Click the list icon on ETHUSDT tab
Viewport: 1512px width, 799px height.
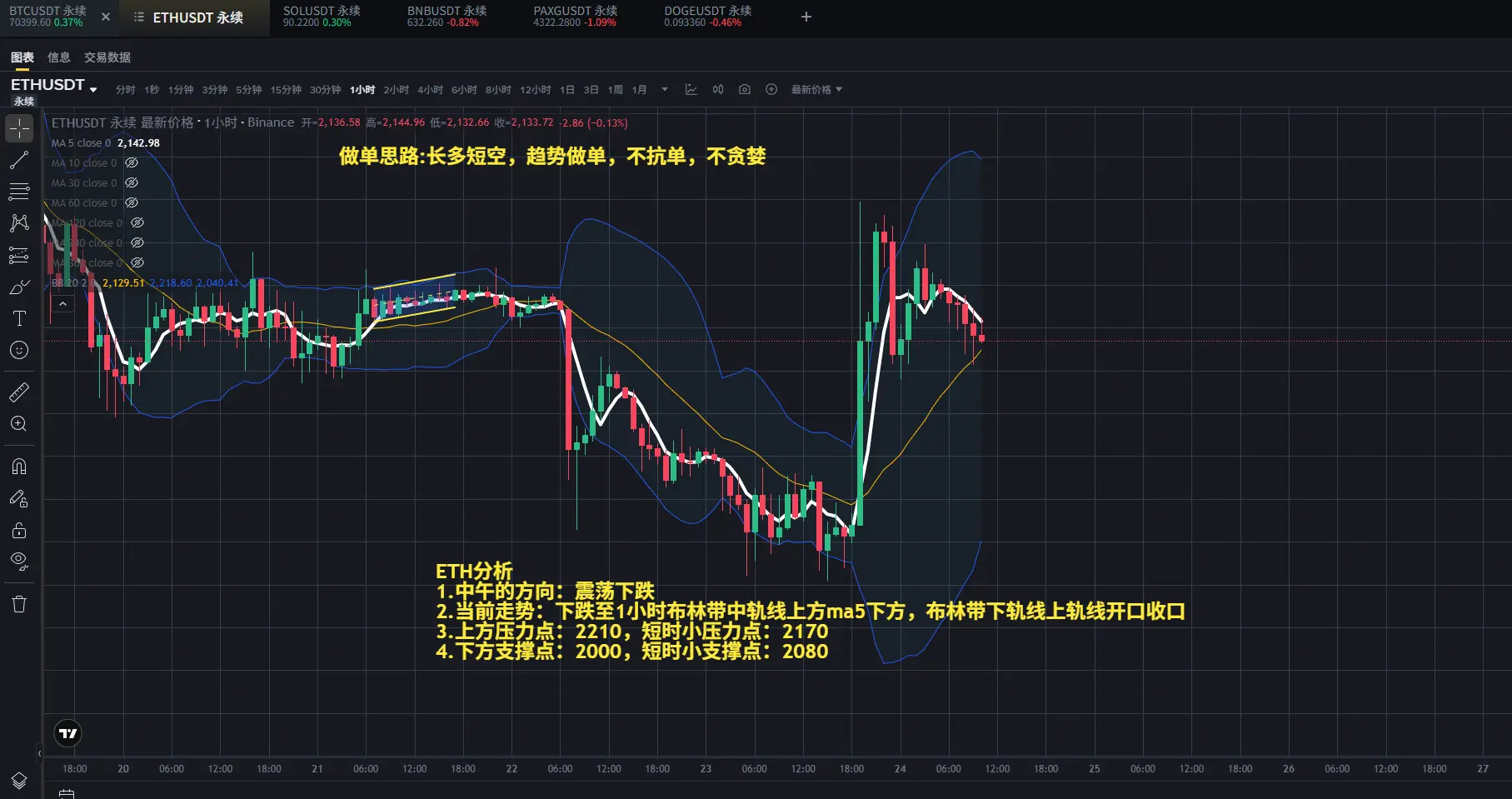pyautogui.click(x=139, y=17)
